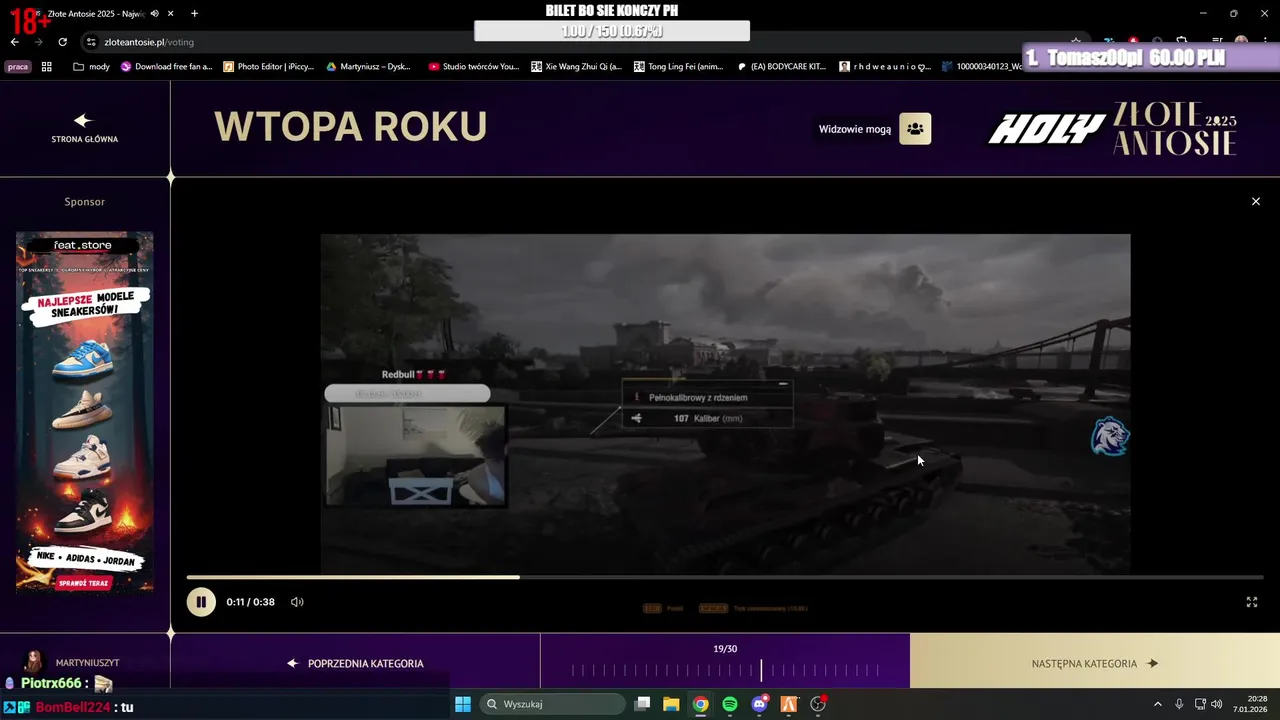Open network settings tray icon
1280x720 pixels.
pos(1201,704)
